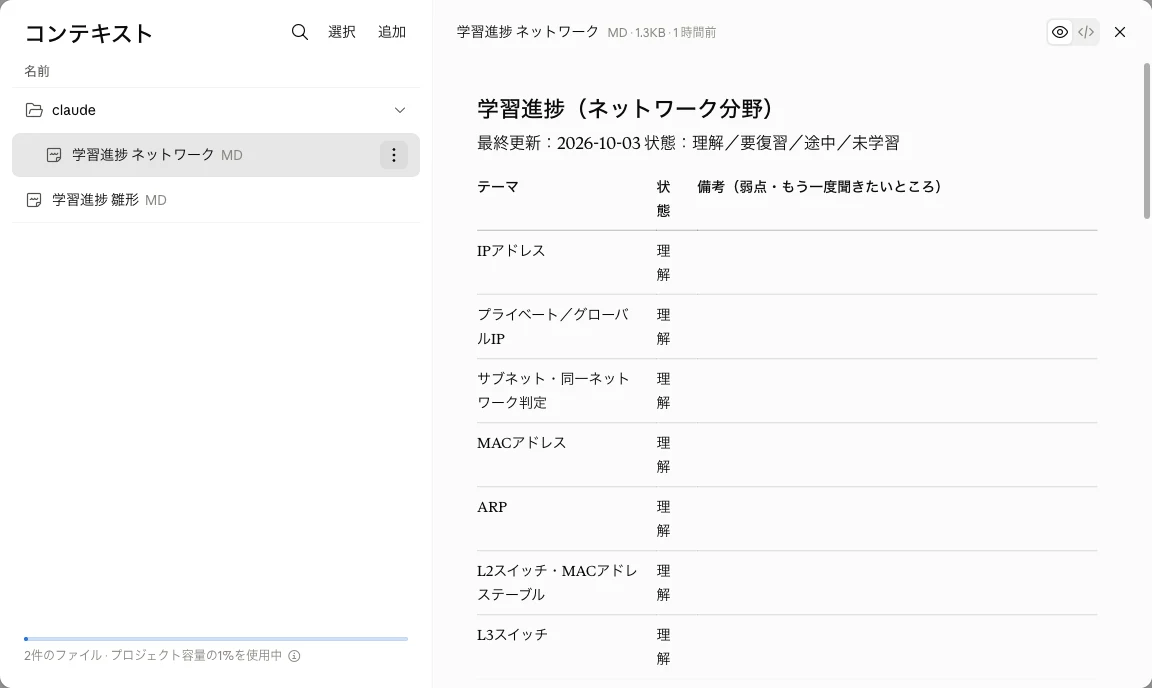Click the 備考 column header

tap(819, 187)
